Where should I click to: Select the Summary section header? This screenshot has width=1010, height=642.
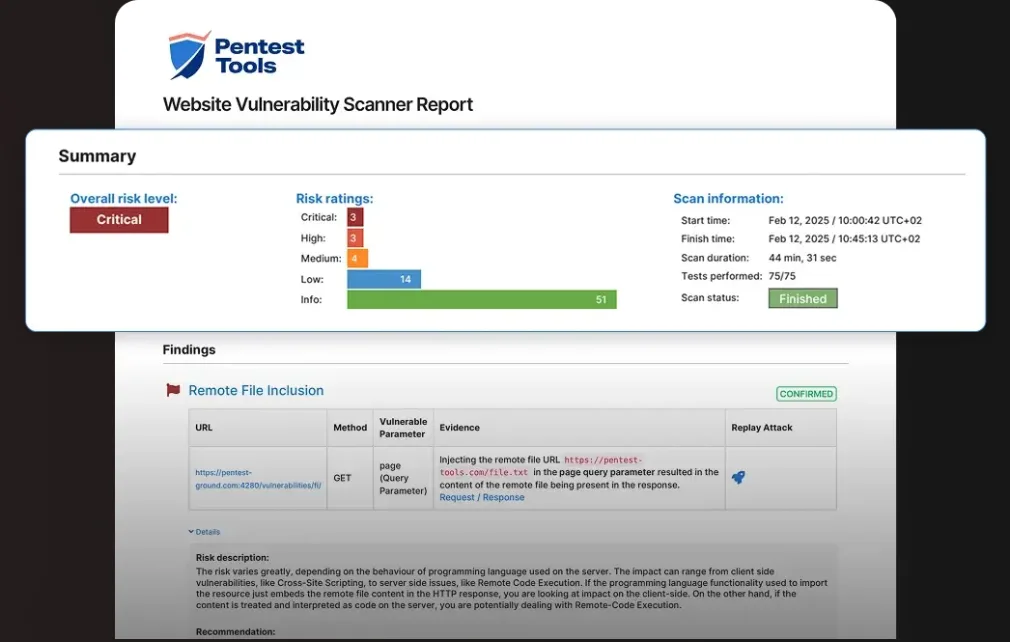click(97, 155)
